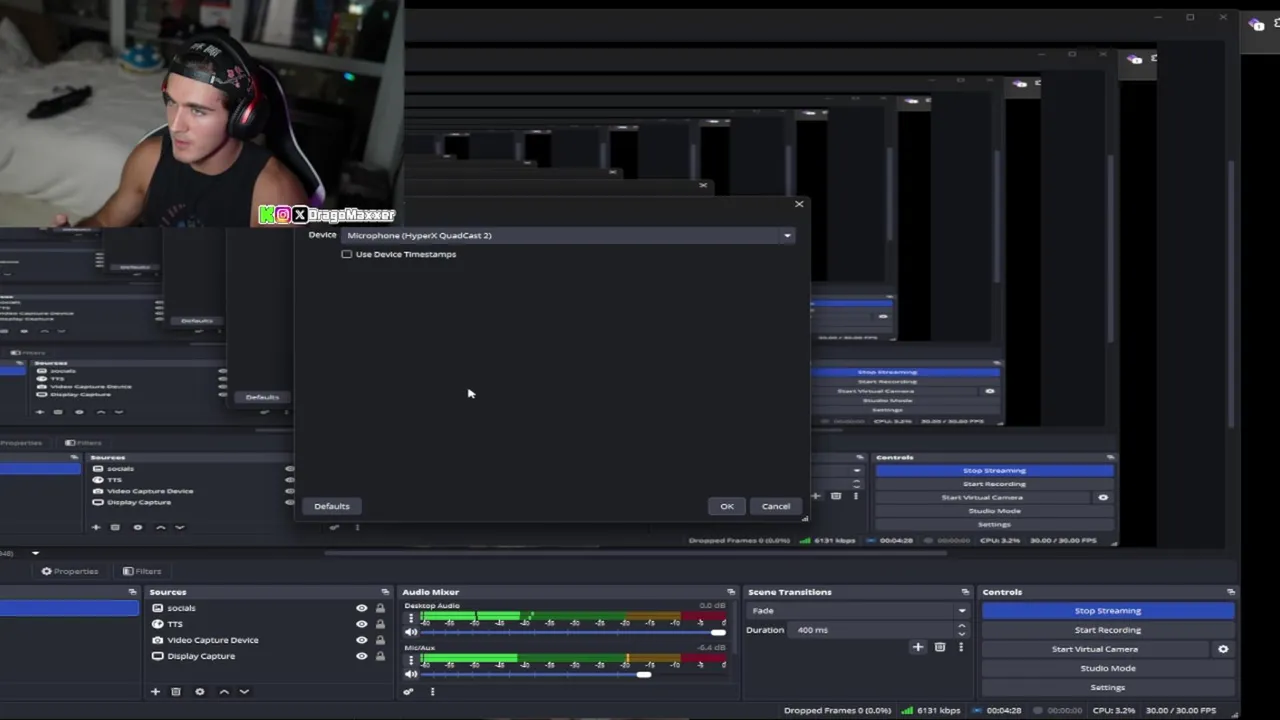This screenshot has width=1280, height=720.
Task: Open Properties in source toolbar
Action: [70, 571]
